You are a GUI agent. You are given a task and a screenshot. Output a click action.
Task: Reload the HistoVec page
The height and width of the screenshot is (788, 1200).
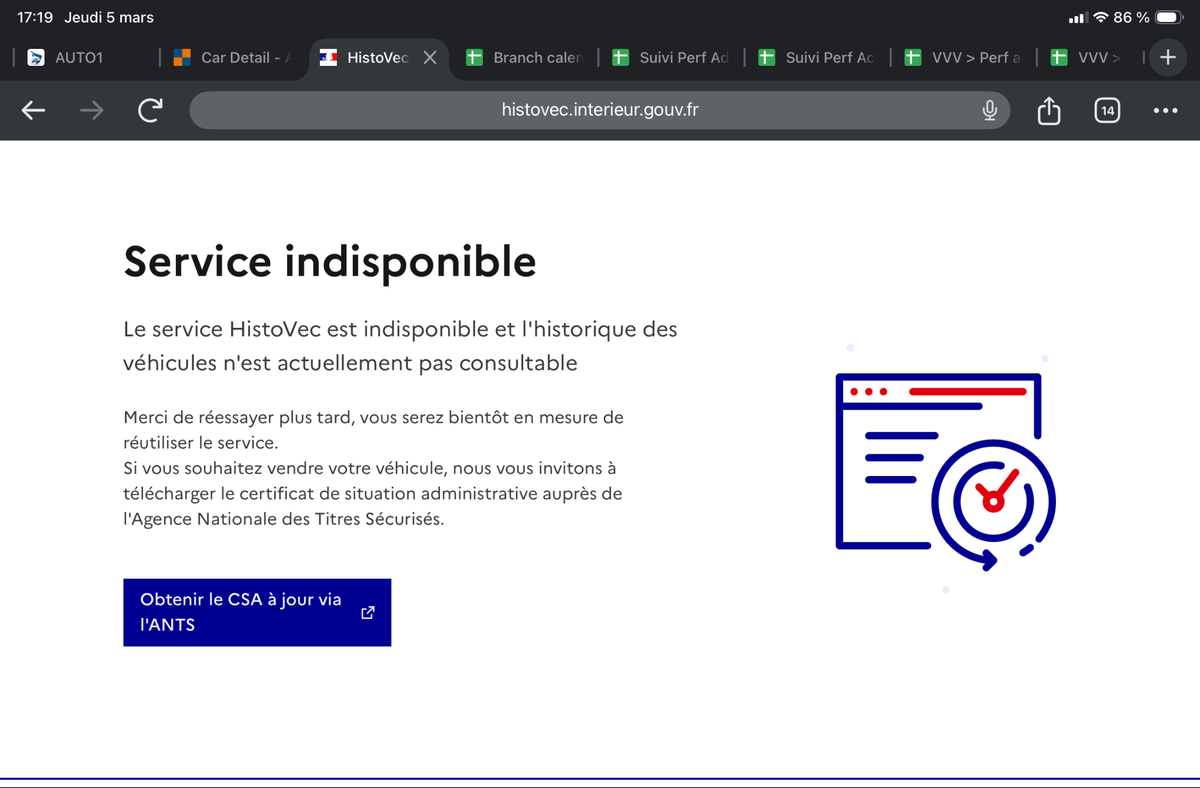pyautogui.click(x=150, y=111)
